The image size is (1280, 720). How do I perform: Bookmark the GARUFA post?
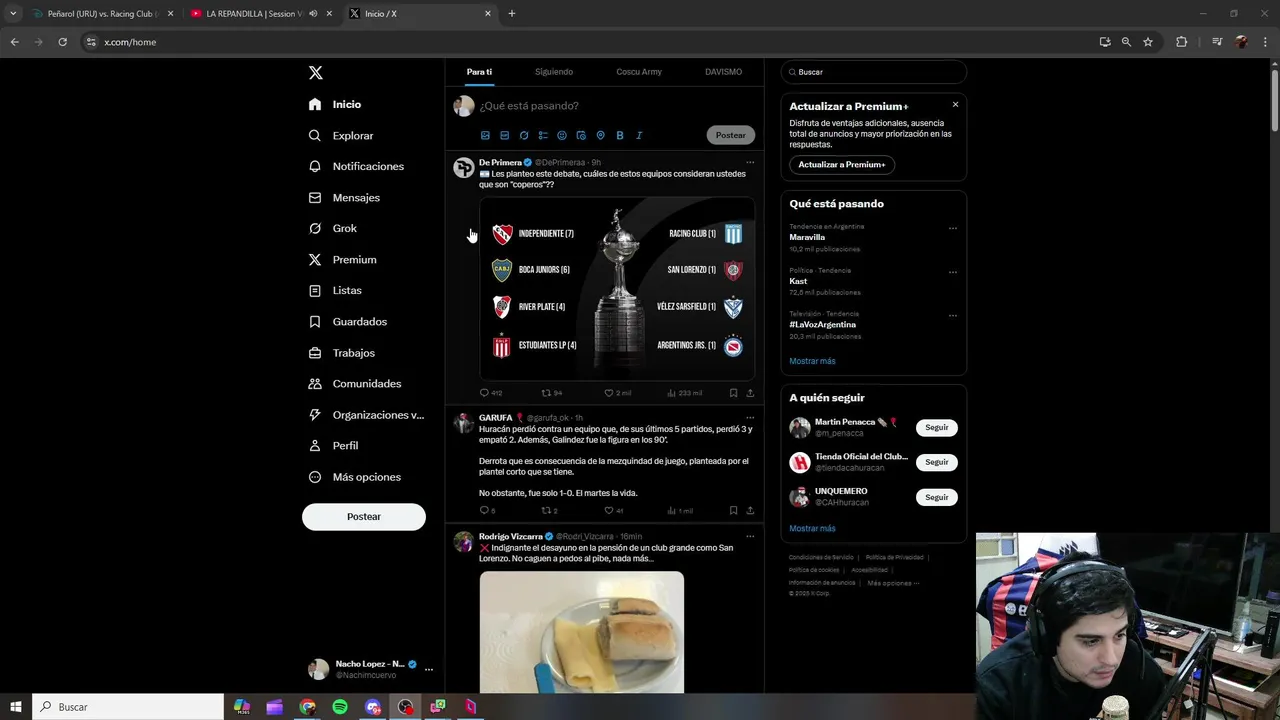(x=733, y=511)
